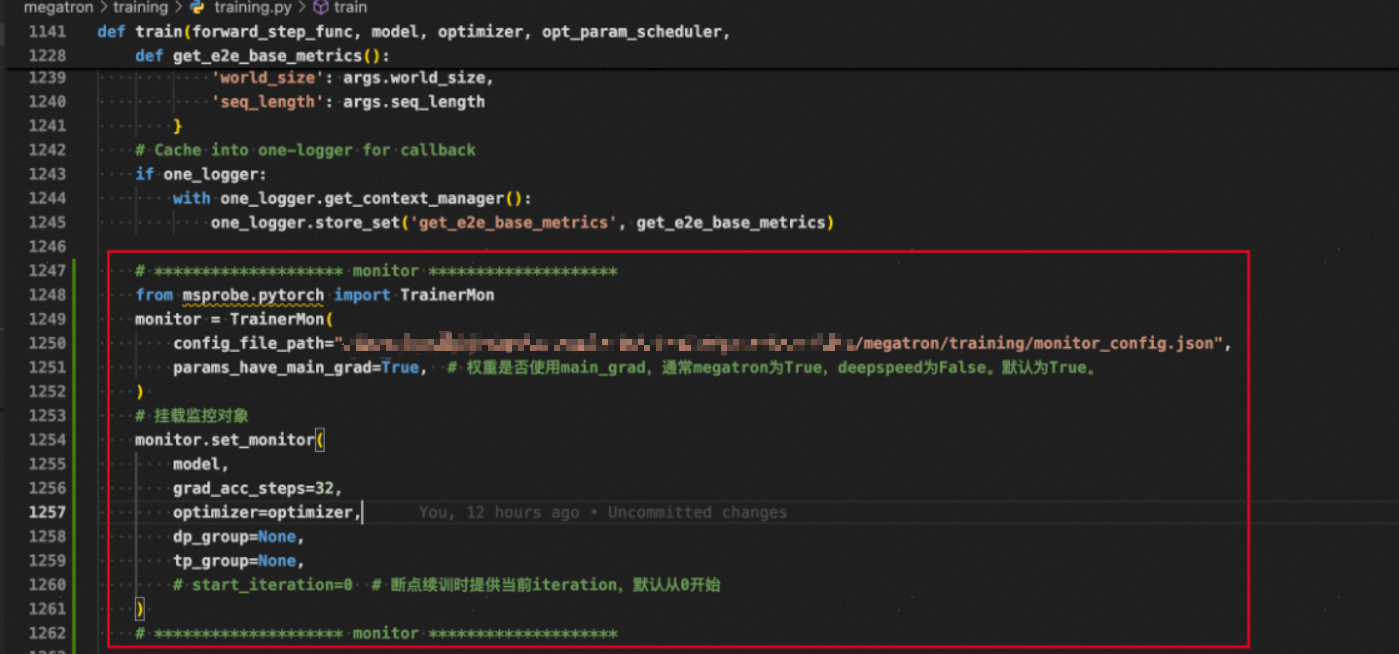Click "'world_size': args.world_size," line
The width and height of the screenshot is (1399, 654).
coord(352,77)
